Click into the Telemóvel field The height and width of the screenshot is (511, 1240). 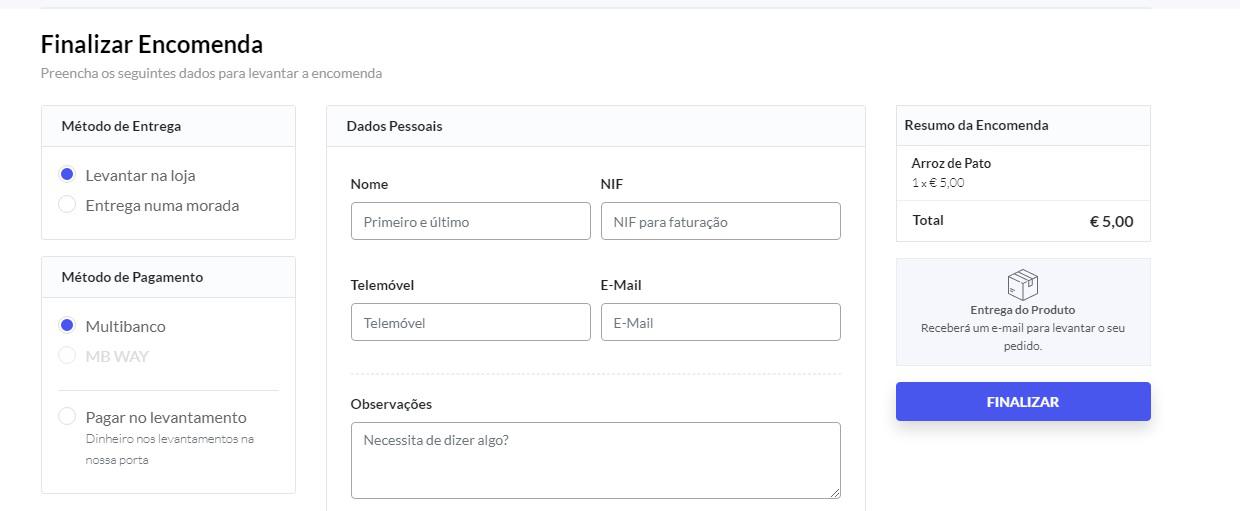(x=470, y=322)
